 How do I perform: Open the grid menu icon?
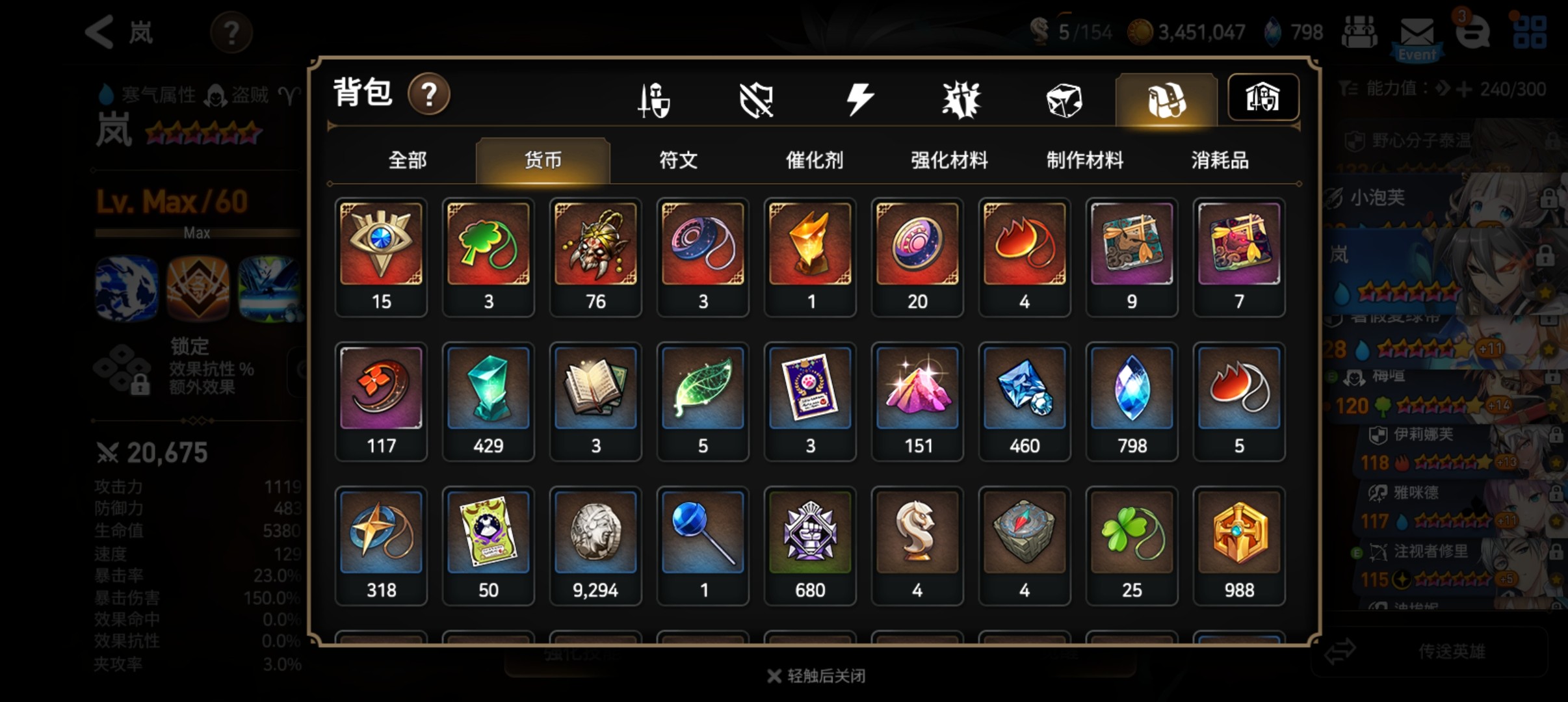pyautogui.click(x=1530, y=32)
